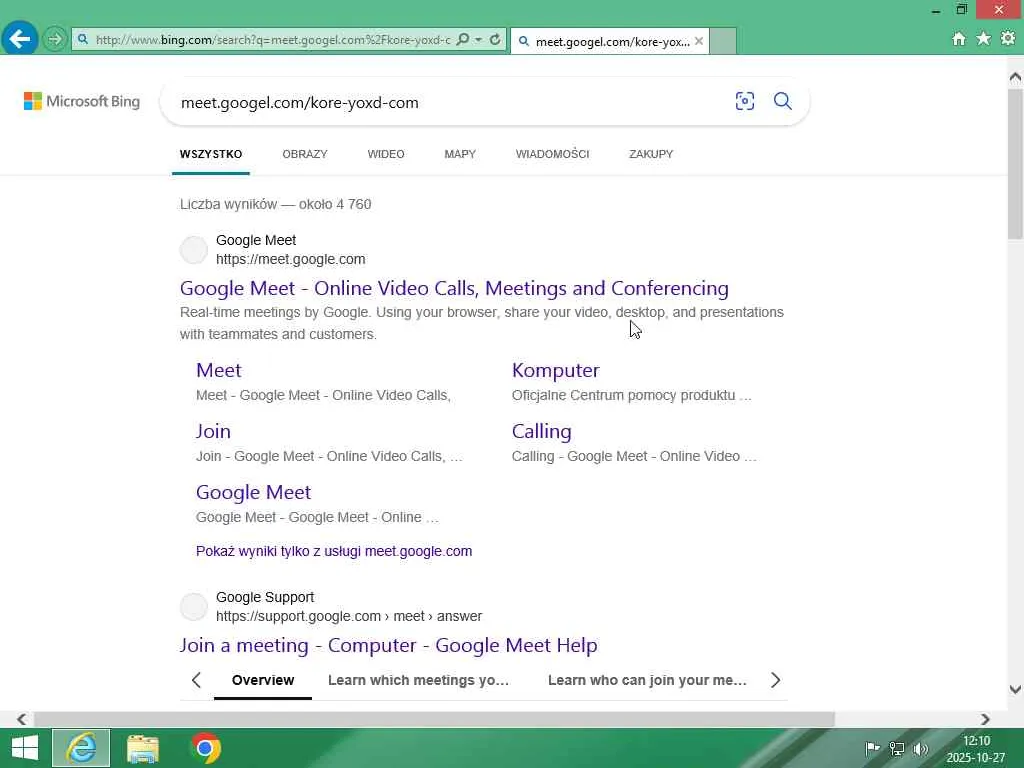Click Internet Explorer taskbar icon
The image size is (1024, 768).
(x=81, y=748)
